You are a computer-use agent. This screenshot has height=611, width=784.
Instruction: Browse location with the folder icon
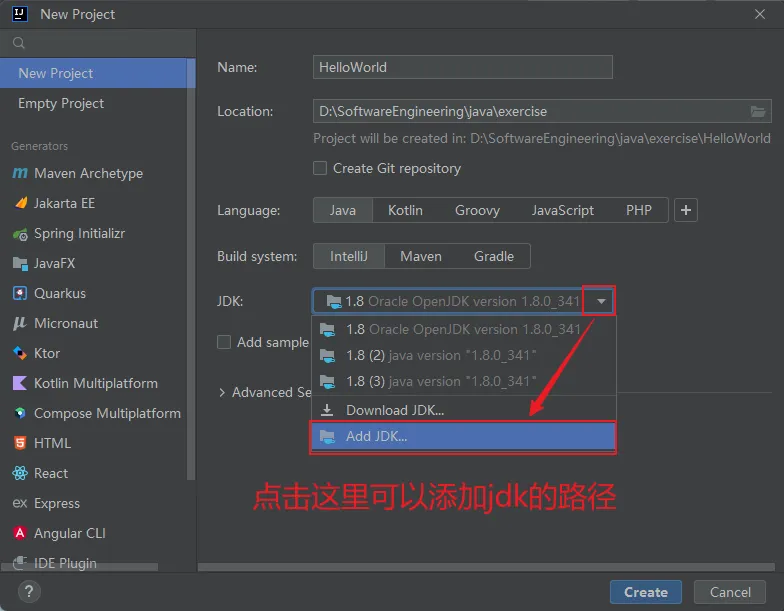(758, 112)
